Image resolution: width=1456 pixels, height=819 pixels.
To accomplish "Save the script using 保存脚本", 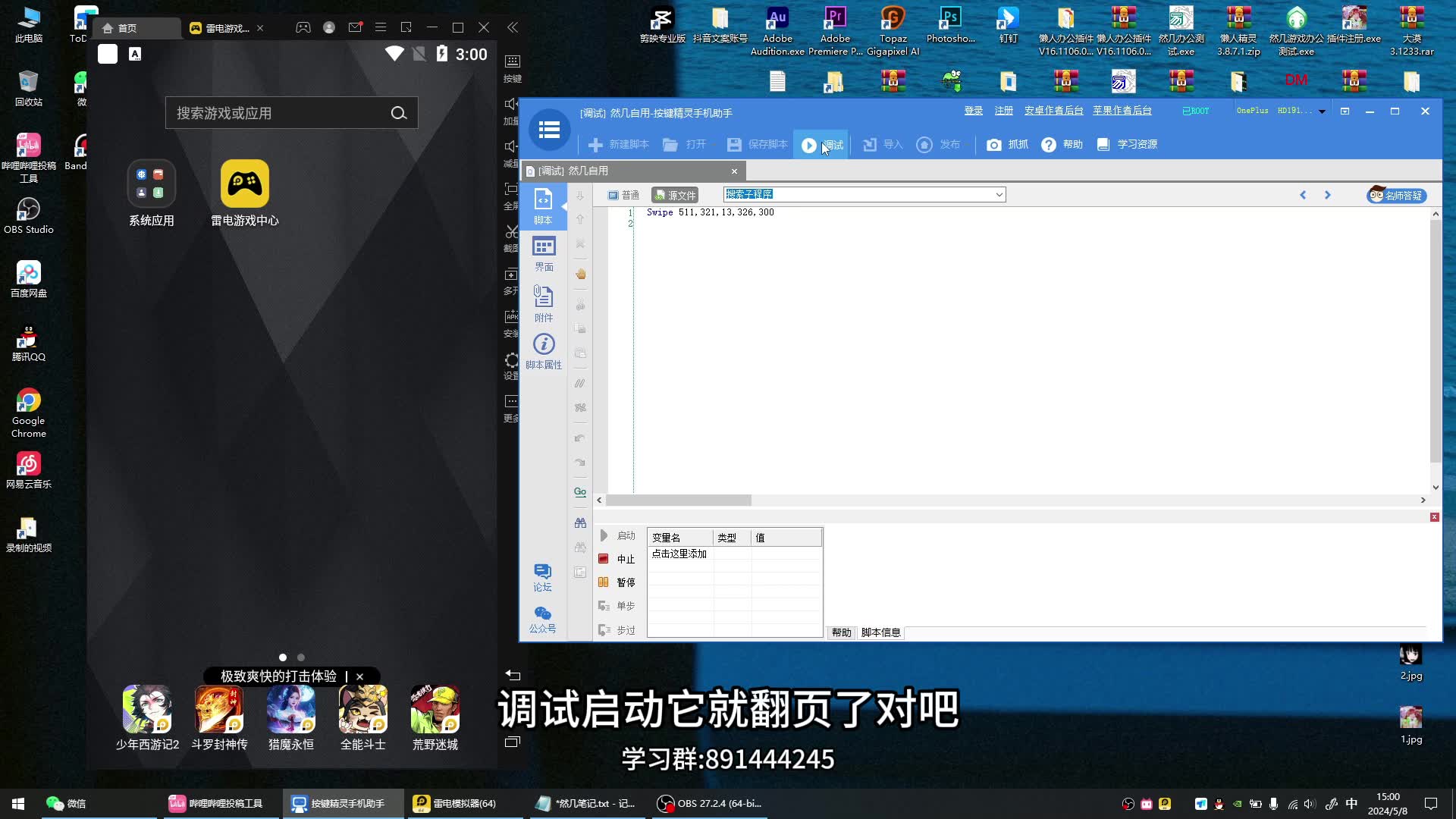I will (755, 144).
